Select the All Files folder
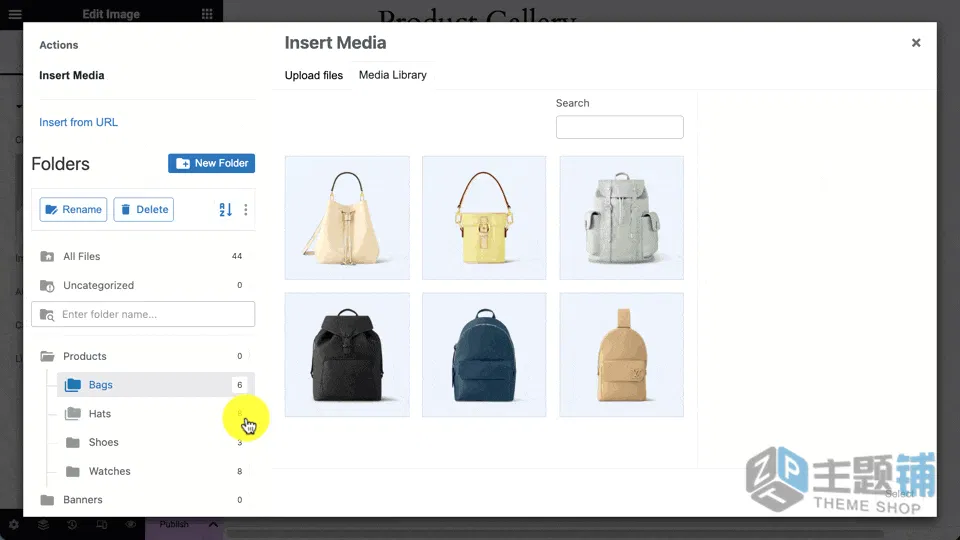 point(143,257)
